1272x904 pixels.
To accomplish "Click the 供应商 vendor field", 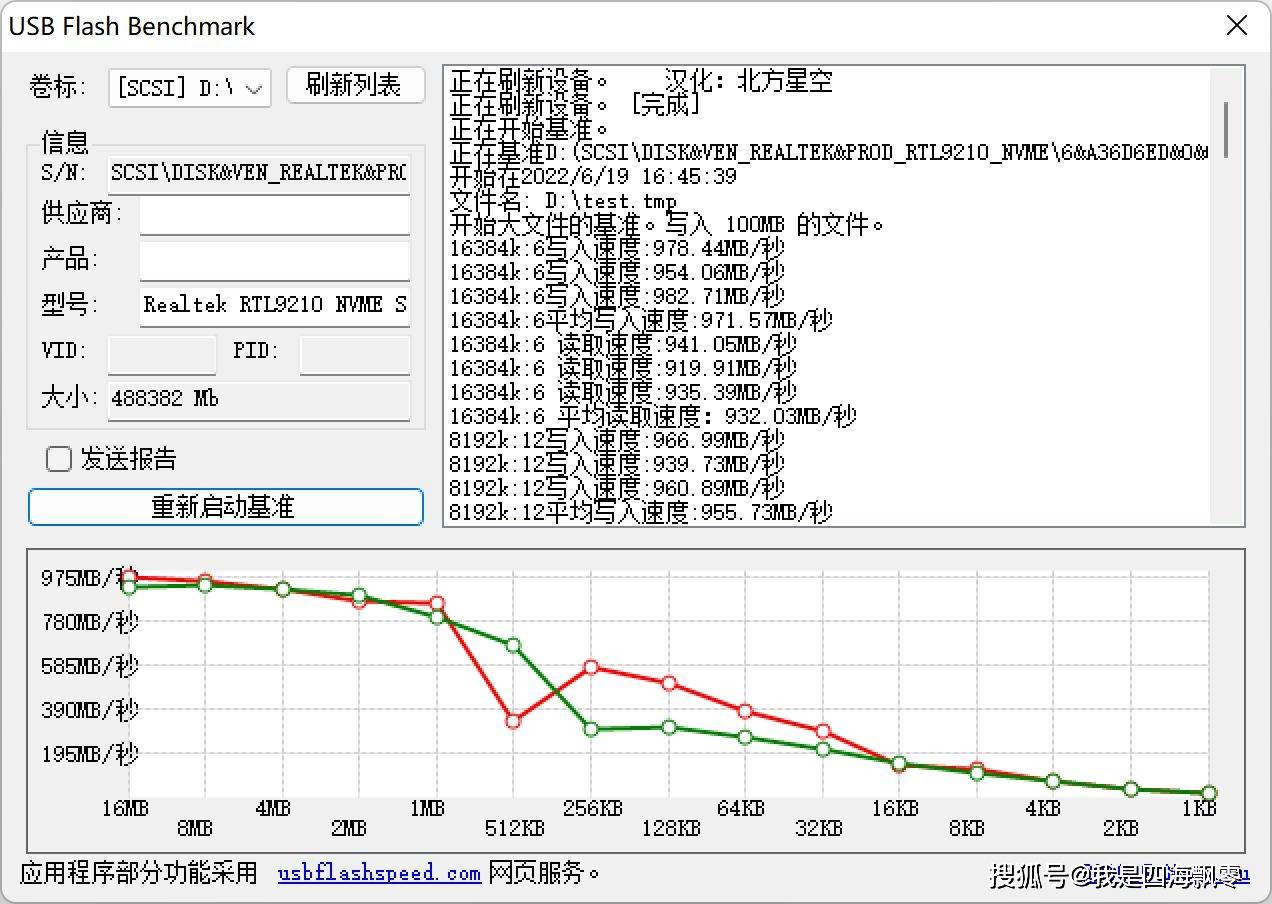I will point(275,215).
